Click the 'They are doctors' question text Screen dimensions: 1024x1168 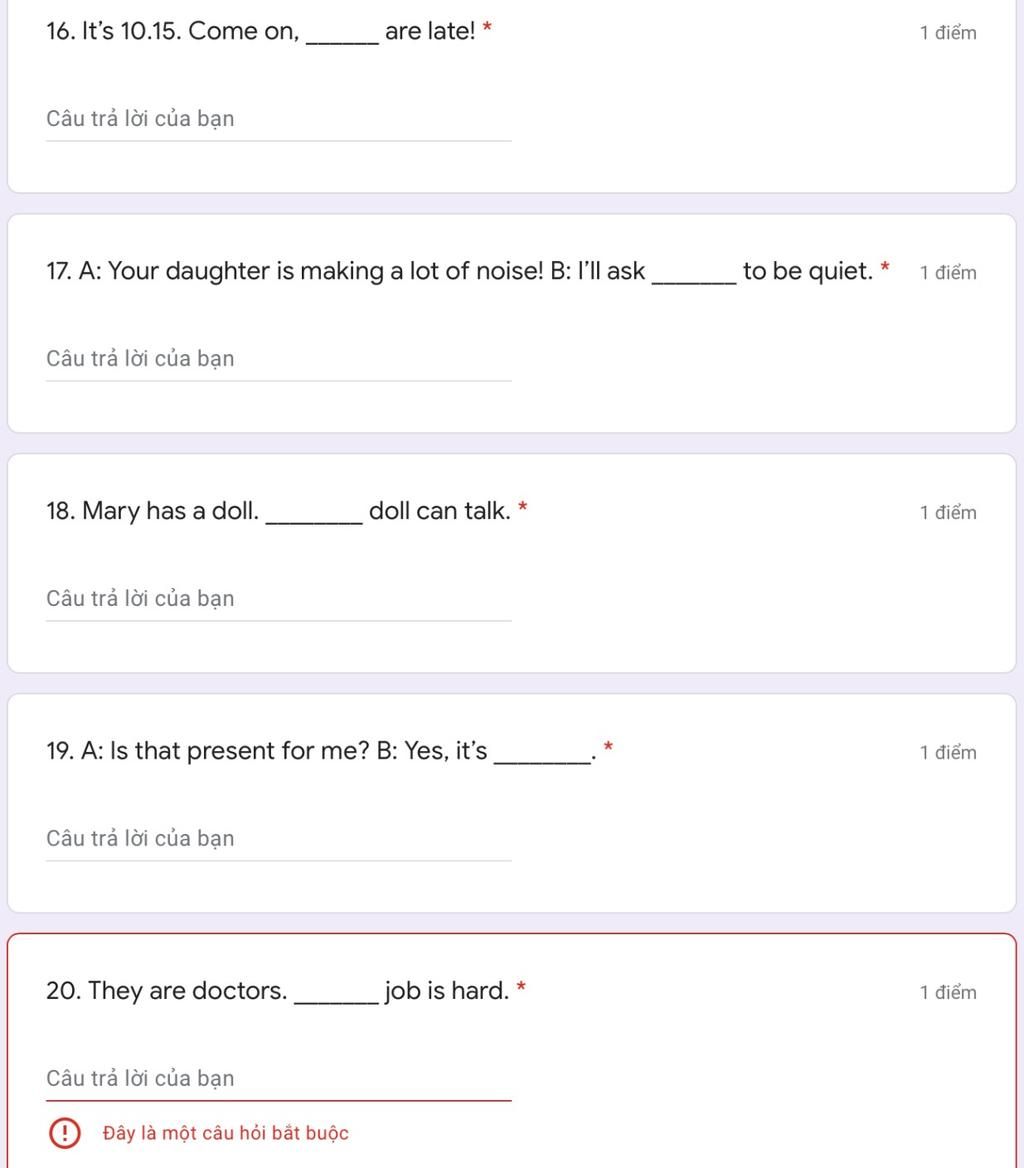187,991
